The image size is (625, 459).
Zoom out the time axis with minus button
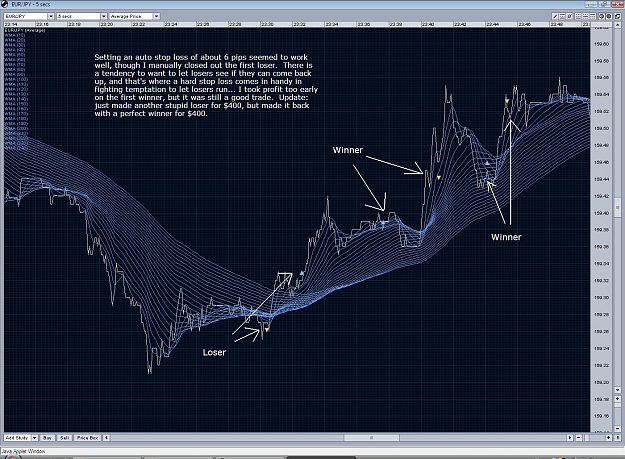(579, 438)
